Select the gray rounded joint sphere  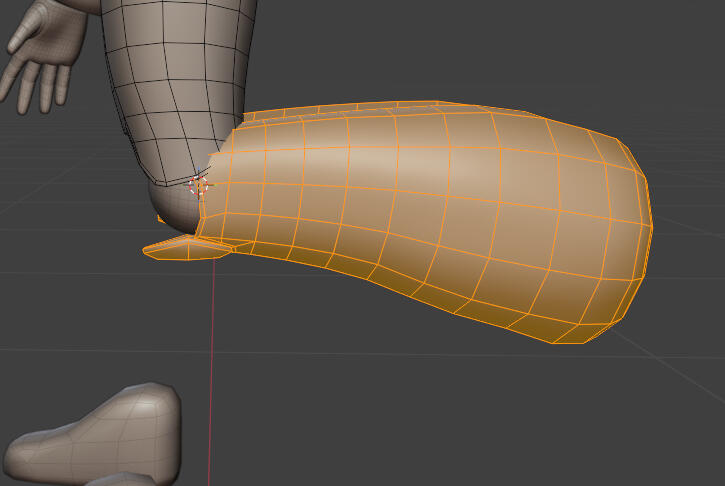click(x=175, y=206)
